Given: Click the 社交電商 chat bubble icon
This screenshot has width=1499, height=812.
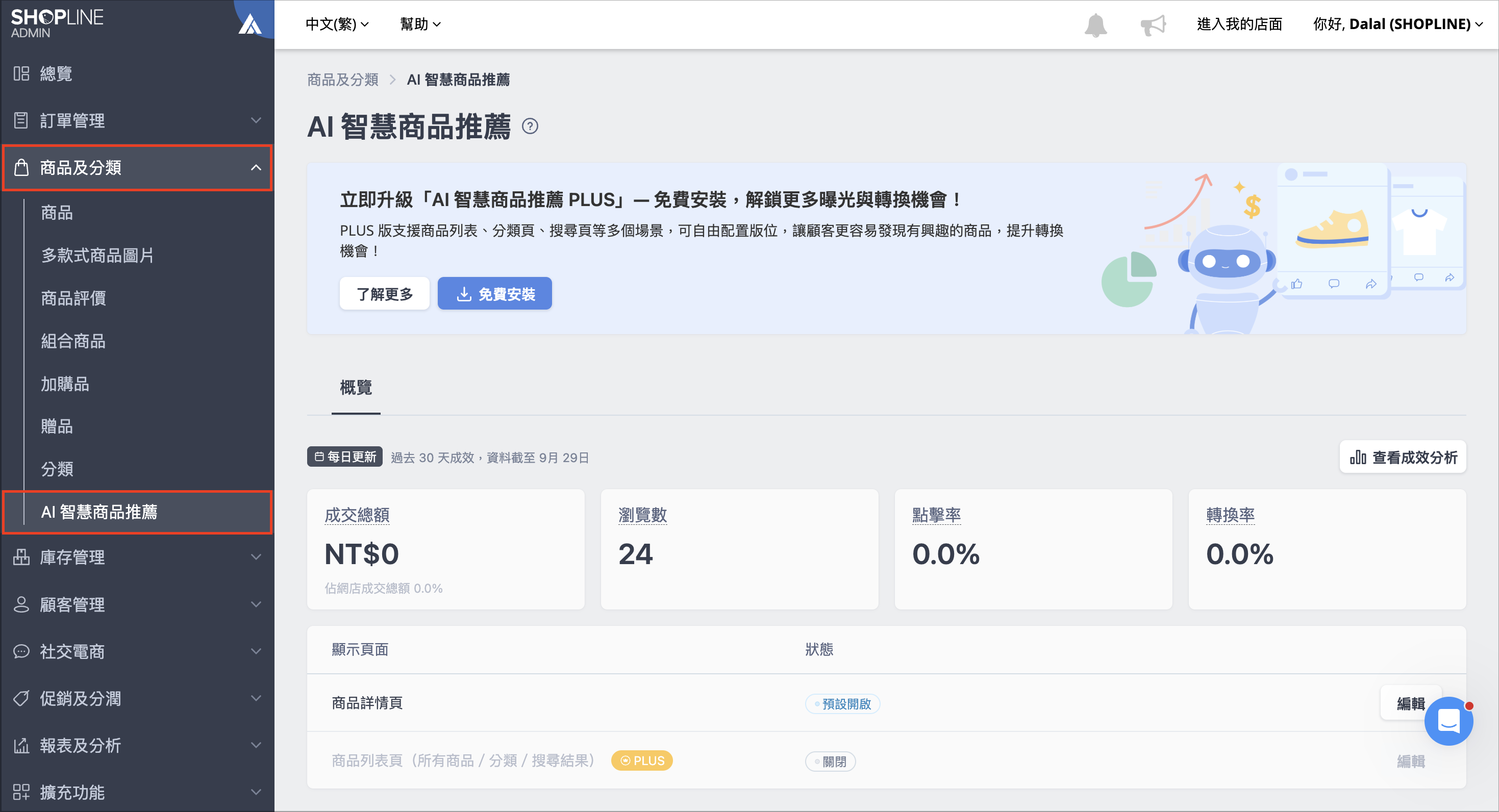Looking at the screenshot, I should [21, 651].
